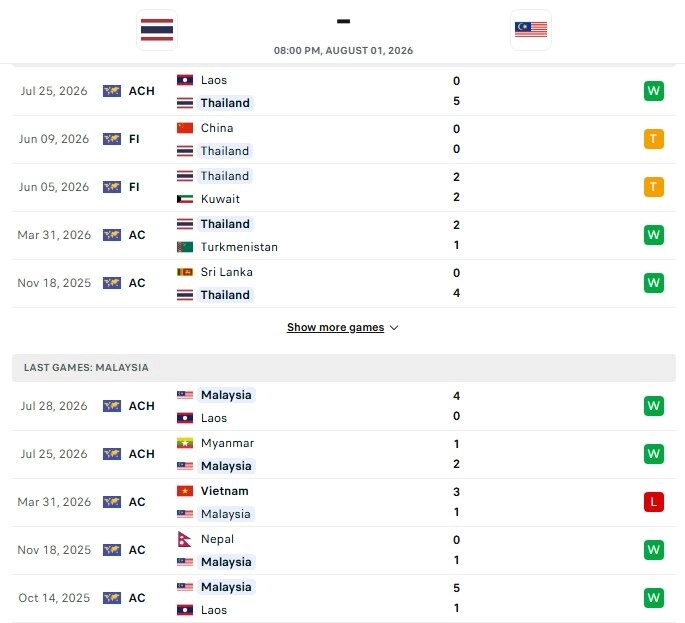
Task: Click the red L badge for Vietnam vs Malaysia
Action: tap(654, 502)
